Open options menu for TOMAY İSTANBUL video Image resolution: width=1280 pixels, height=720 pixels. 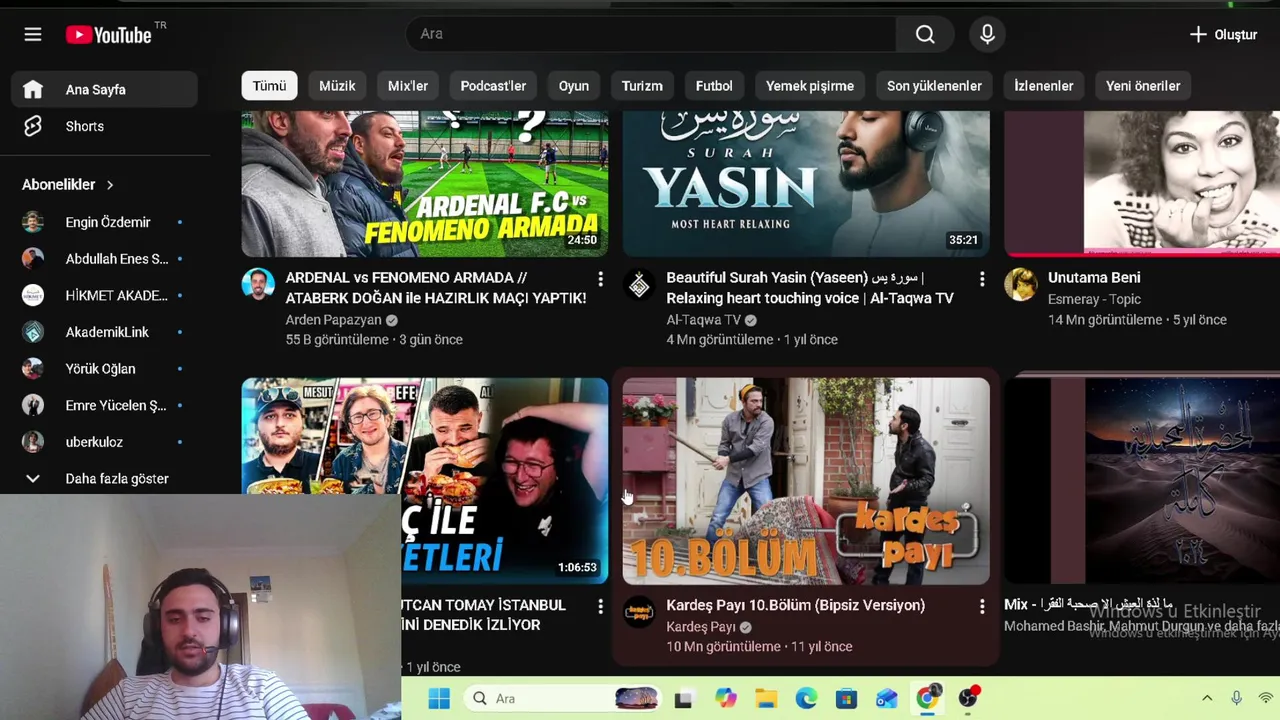click(600, 606)
